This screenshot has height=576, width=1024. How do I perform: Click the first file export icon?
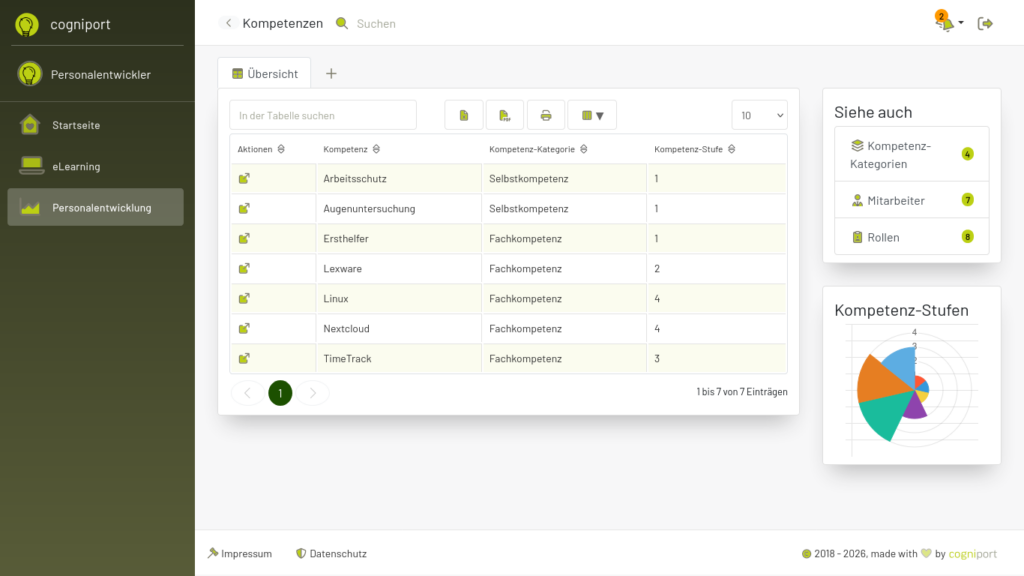pos(464,115)
